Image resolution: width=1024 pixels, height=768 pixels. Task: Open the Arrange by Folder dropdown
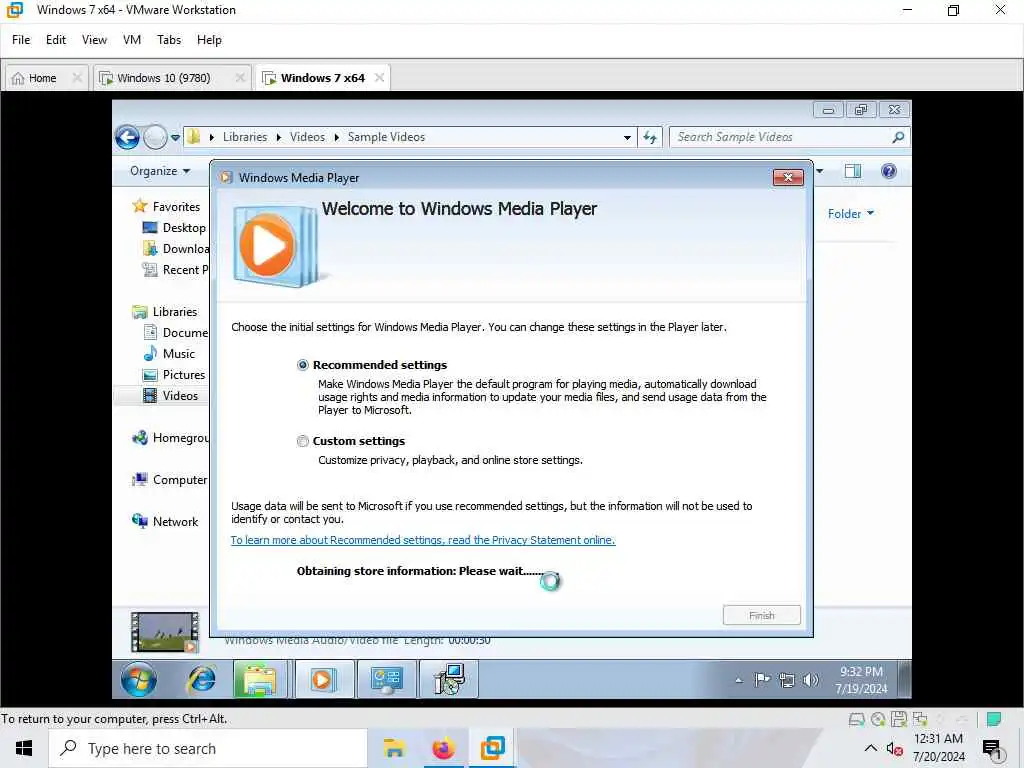coord(850,214)
